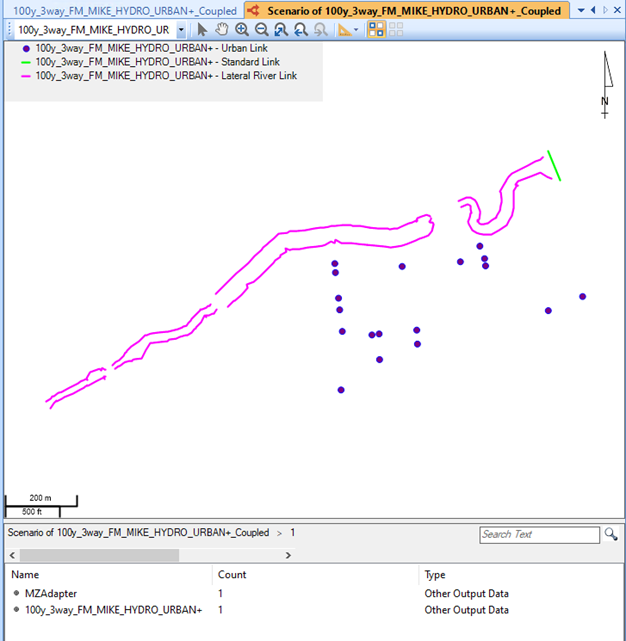Click the Standard Link legend entry
Screen dimensions: 626x641
coord(157,62)
